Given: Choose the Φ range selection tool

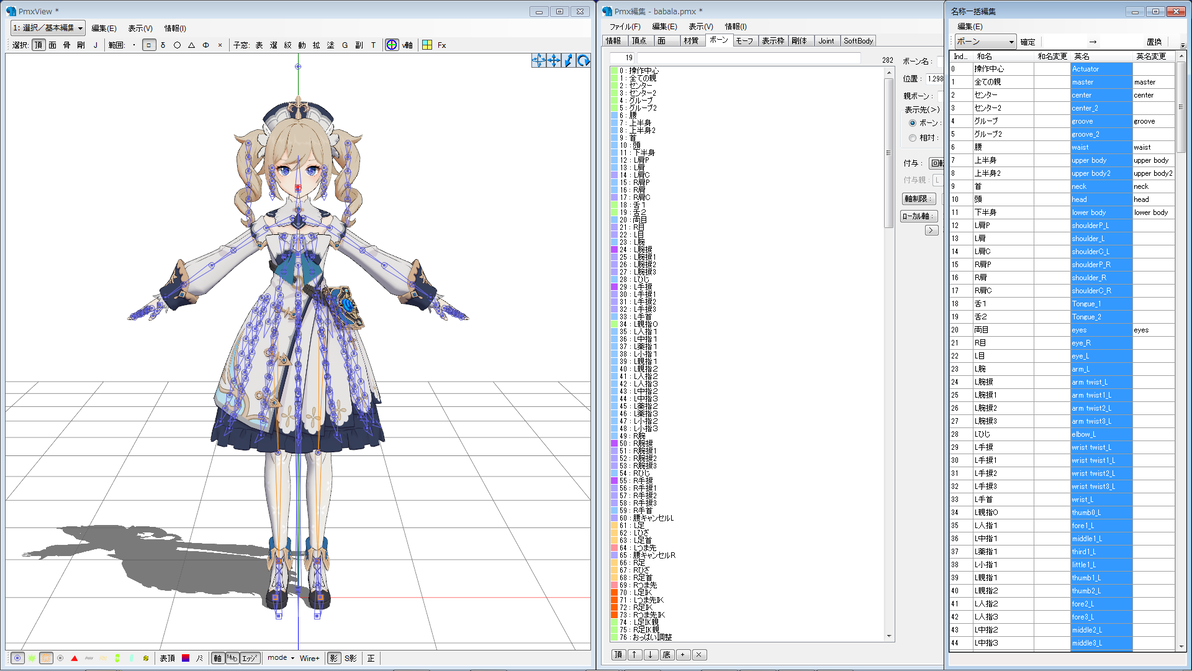Looking at the screenshot, I should pyautogui.click(x=205, y=46).
